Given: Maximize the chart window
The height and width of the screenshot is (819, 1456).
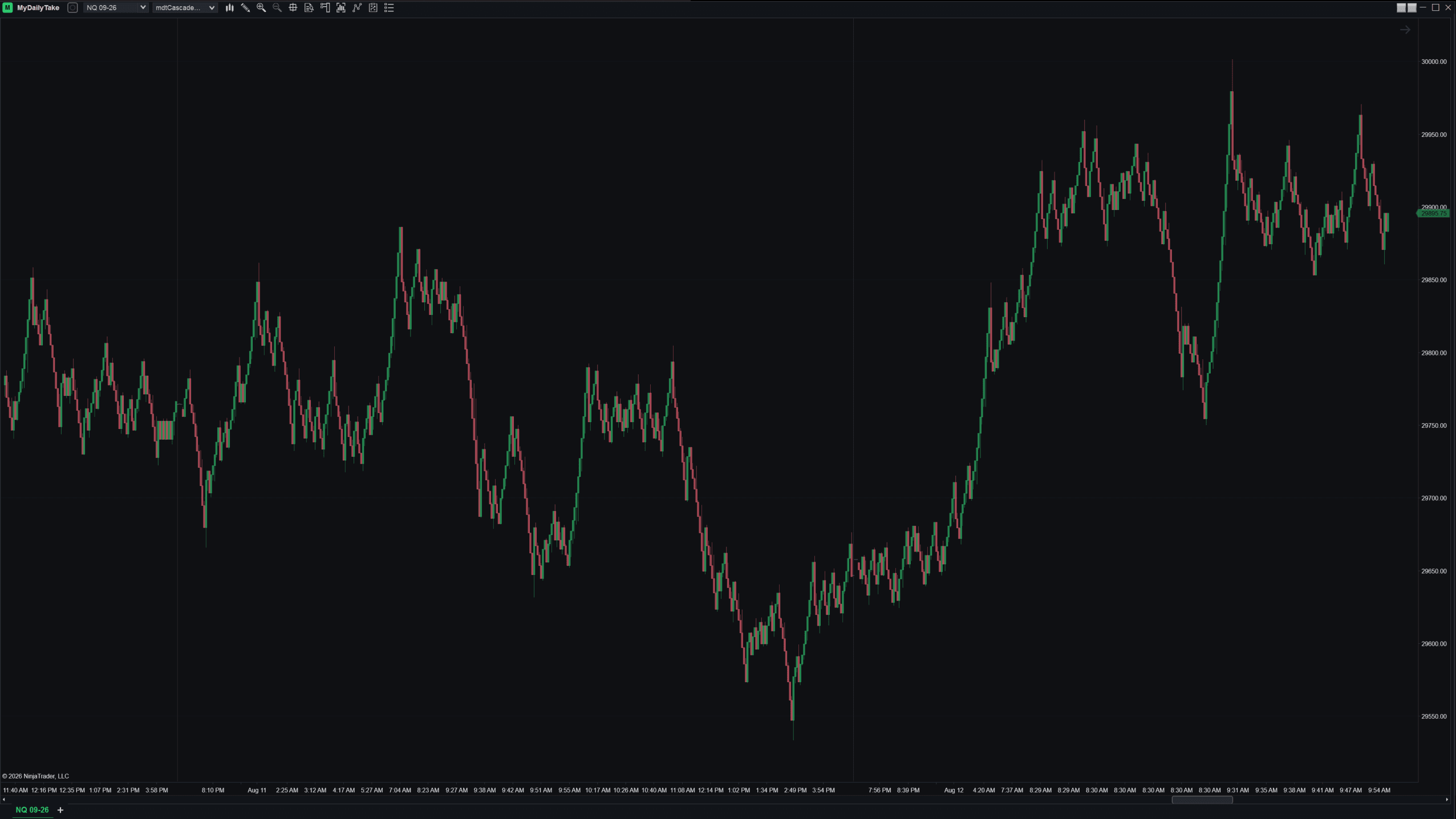Looking at the screenshot, I should pos(1435,7).
